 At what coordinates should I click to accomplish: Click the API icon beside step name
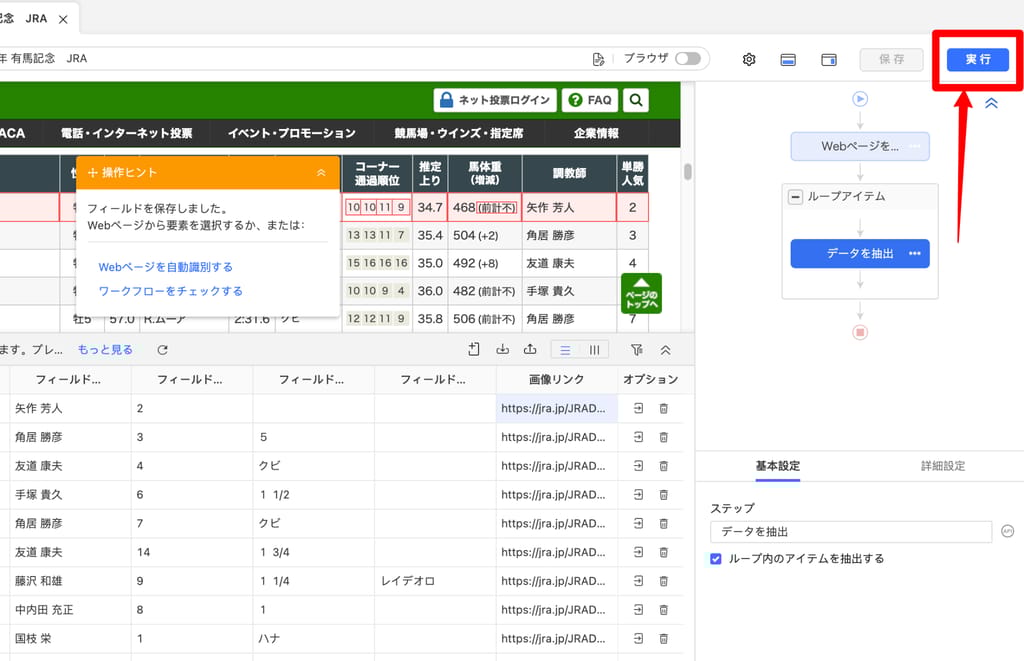tap(1008, 532)
